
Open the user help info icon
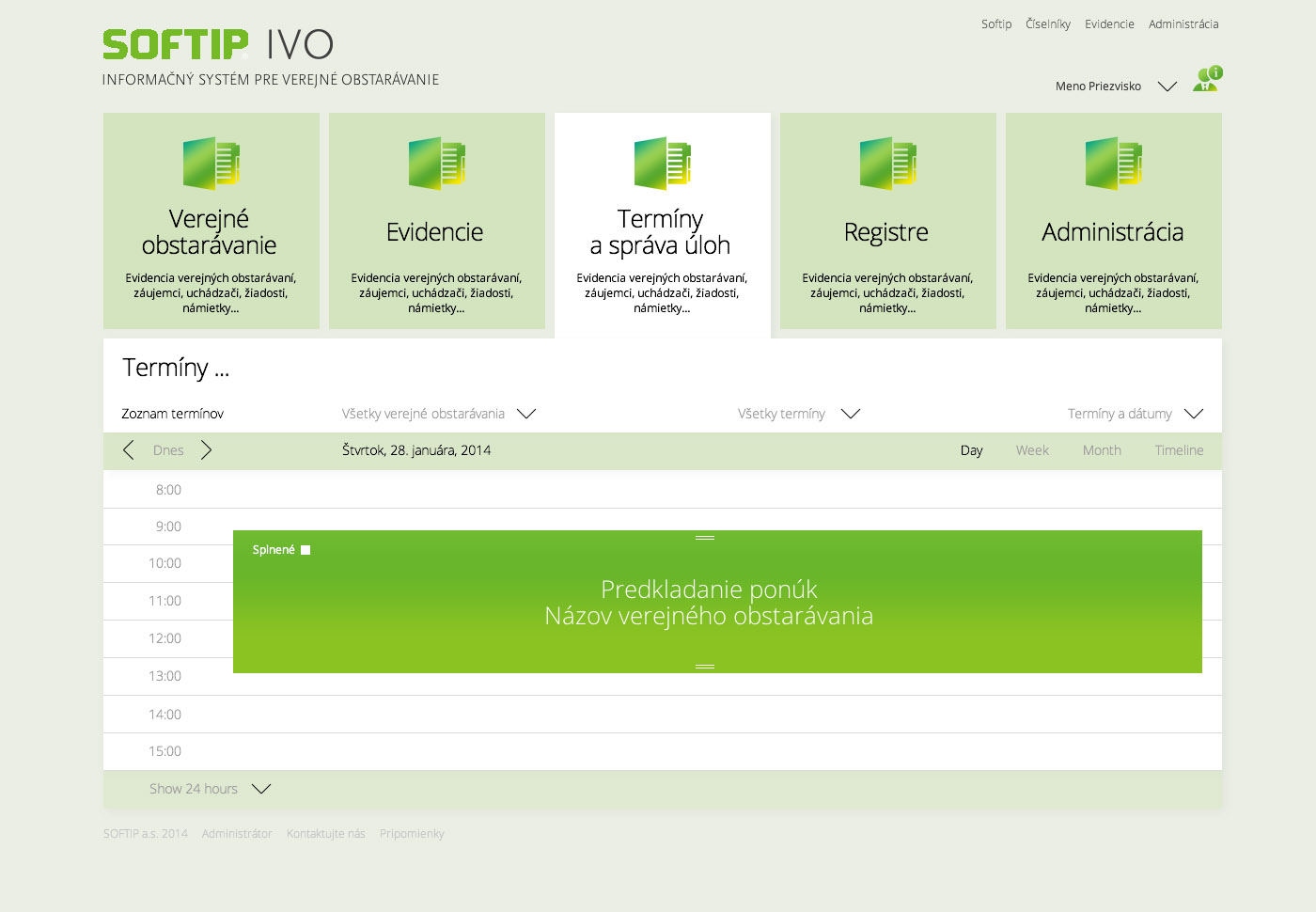pos(1207,79)
